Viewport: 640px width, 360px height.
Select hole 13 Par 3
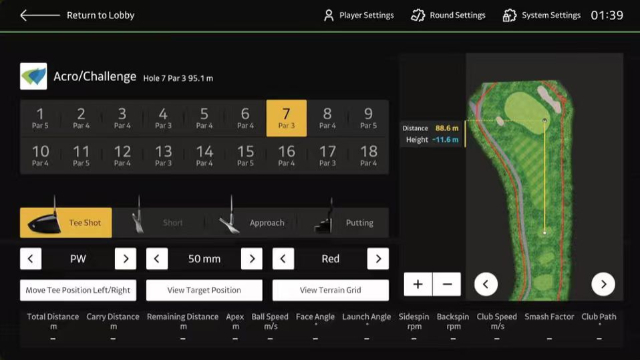click(x=163, y=156)
